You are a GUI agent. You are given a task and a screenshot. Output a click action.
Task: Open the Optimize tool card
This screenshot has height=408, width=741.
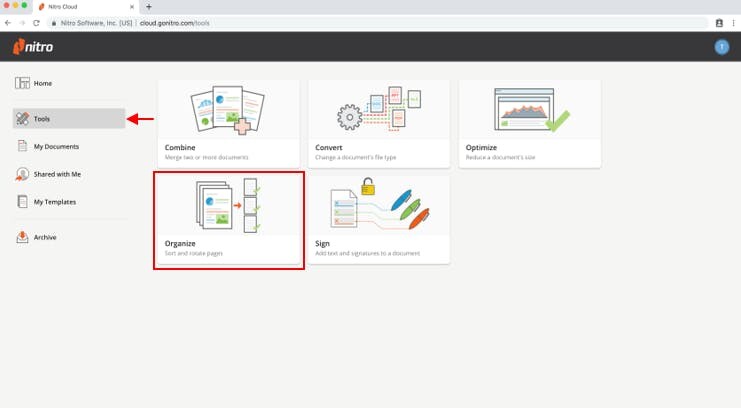(529, 123)
